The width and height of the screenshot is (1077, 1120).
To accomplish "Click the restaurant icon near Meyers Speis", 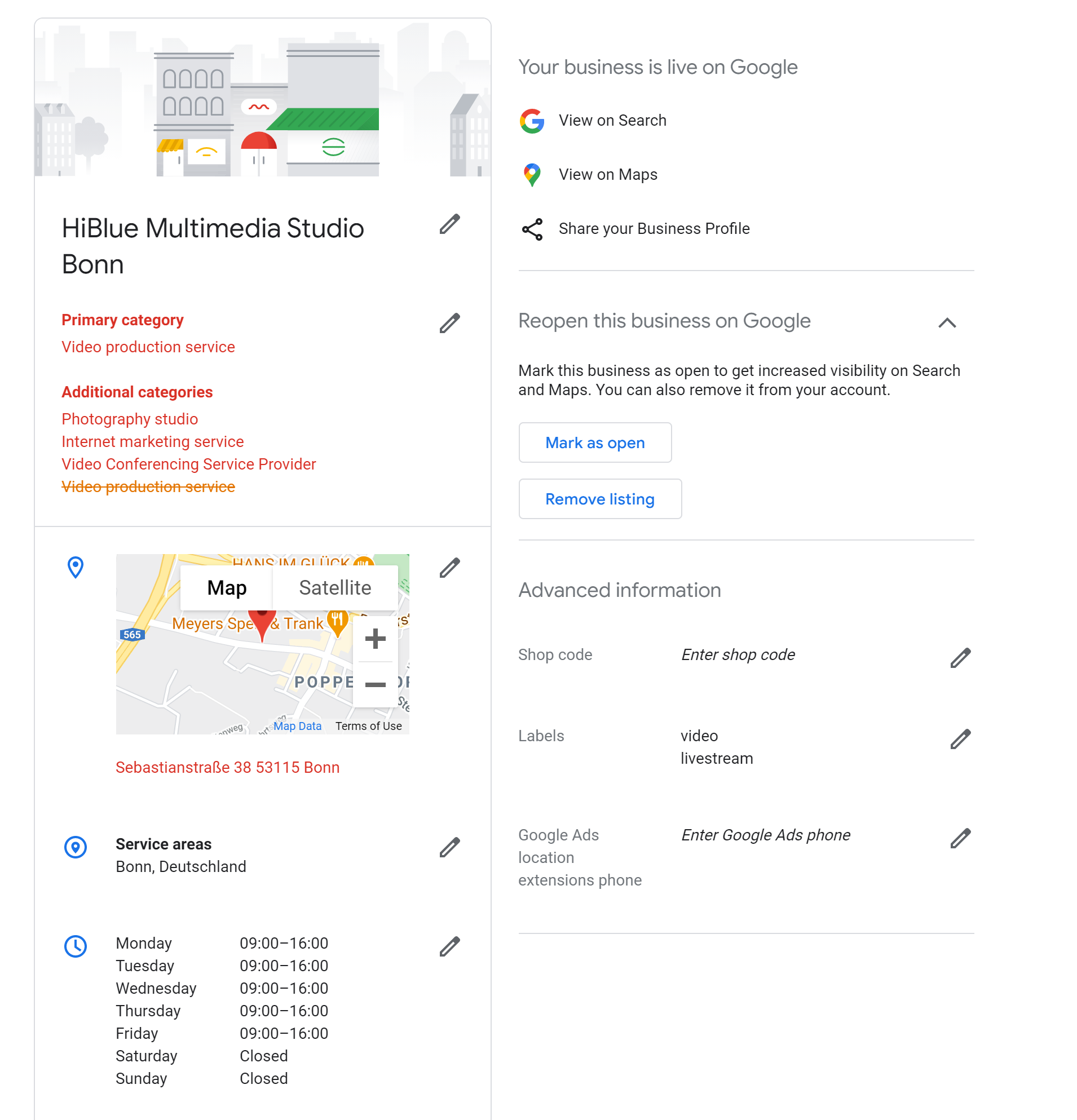I will (337, 622).
